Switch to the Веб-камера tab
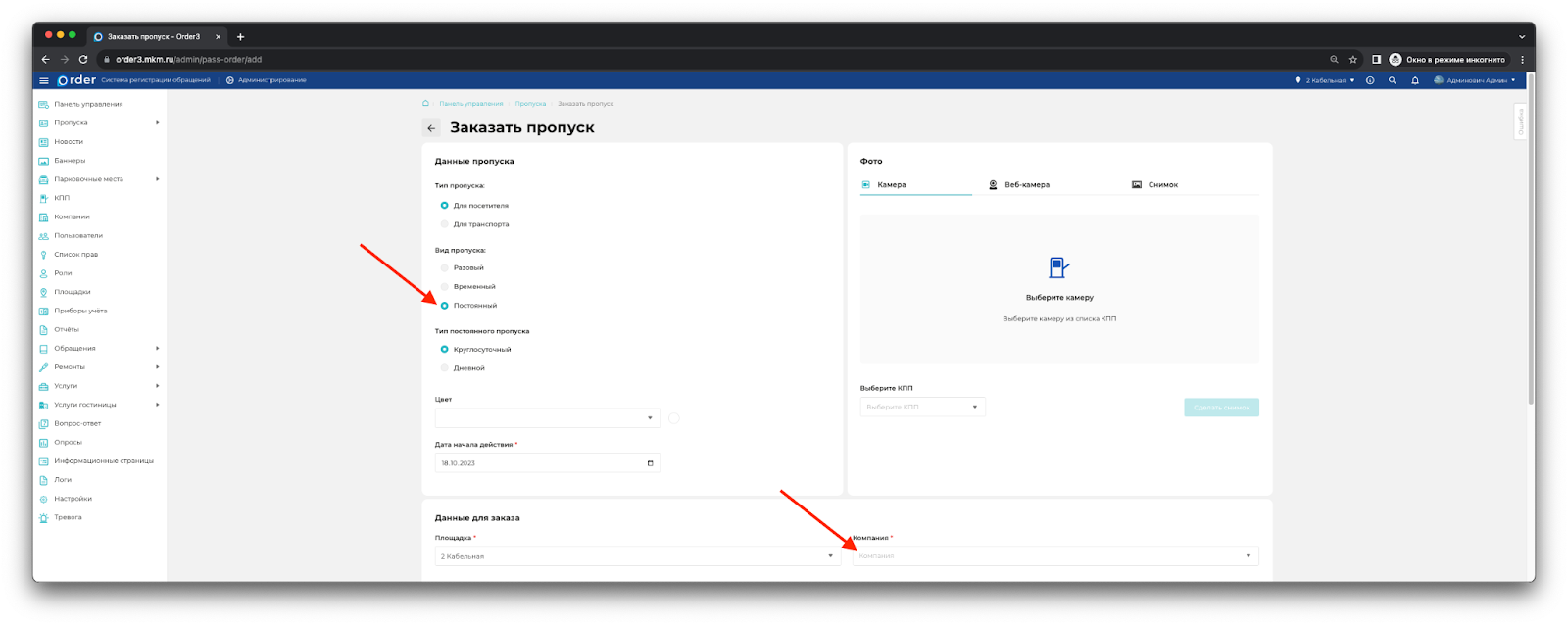The image size is (1568, 625). [1025, 185]
